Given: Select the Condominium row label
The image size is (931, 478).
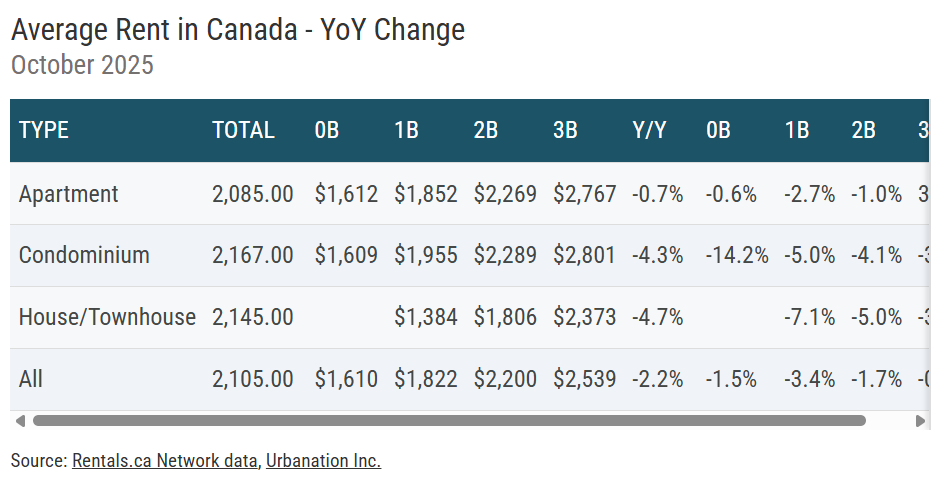Looking at the screenshot, I should pyautogui.click(x=84, y=255).
